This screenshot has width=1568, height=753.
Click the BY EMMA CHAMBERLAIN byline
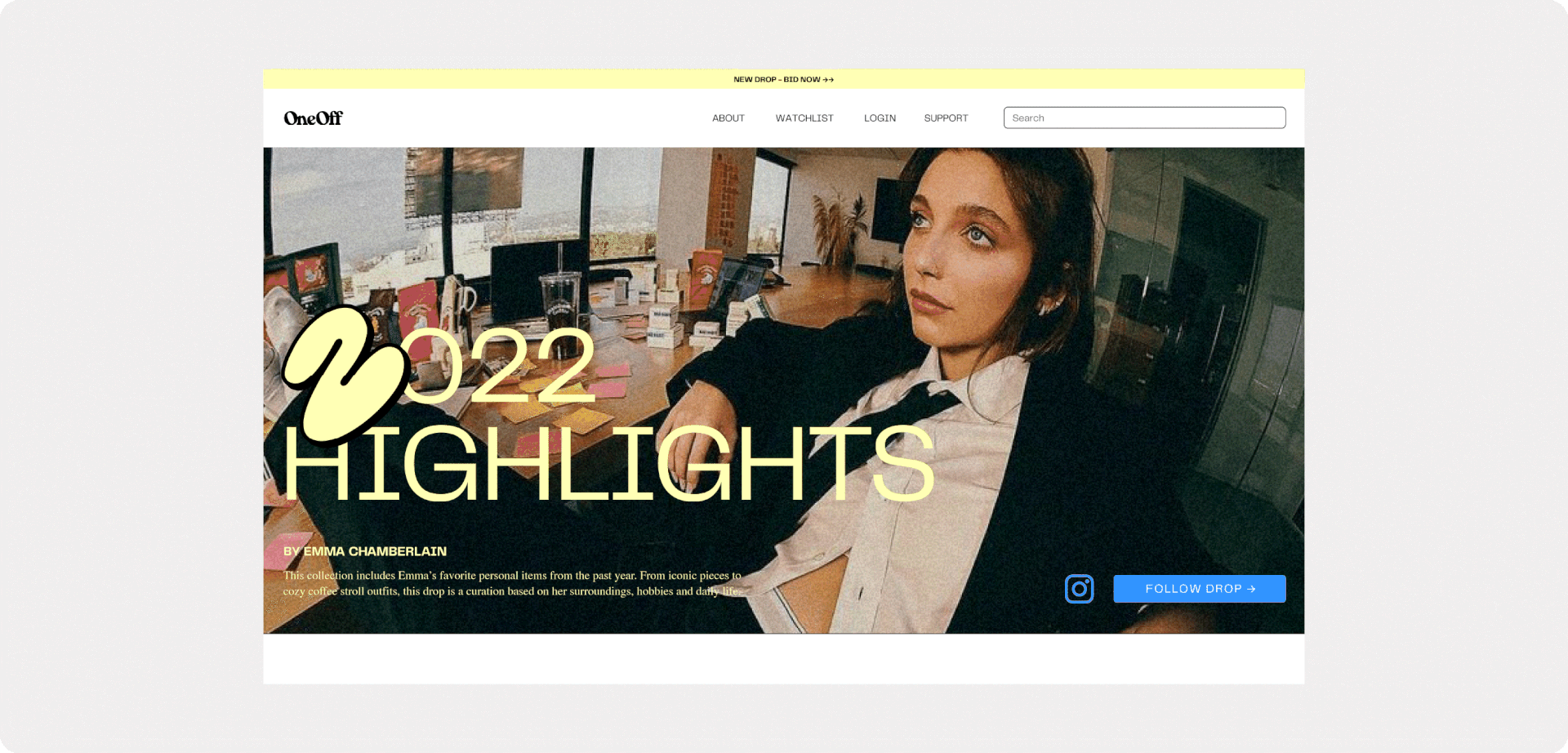365,551
